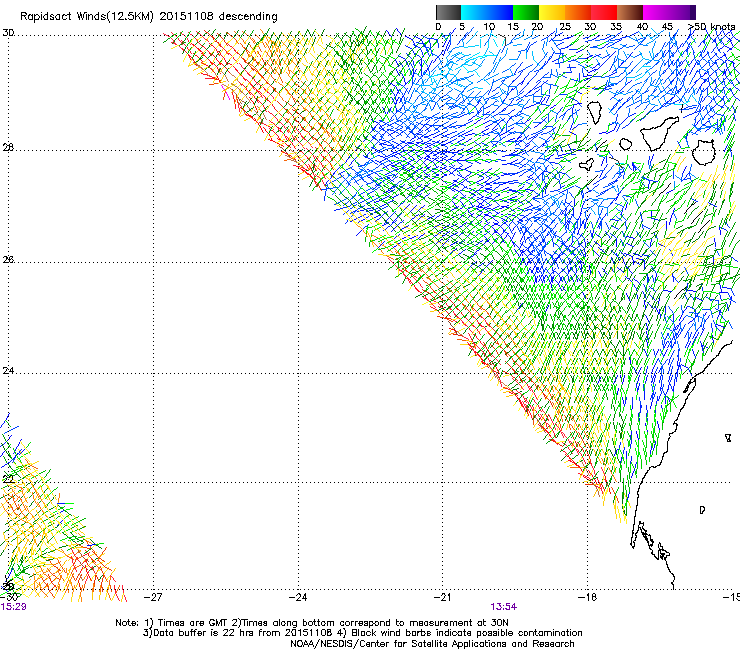Screen dimensions: 740x650
Task: Click the NOAA/NESDIS credit line
Action: point(432,644)
